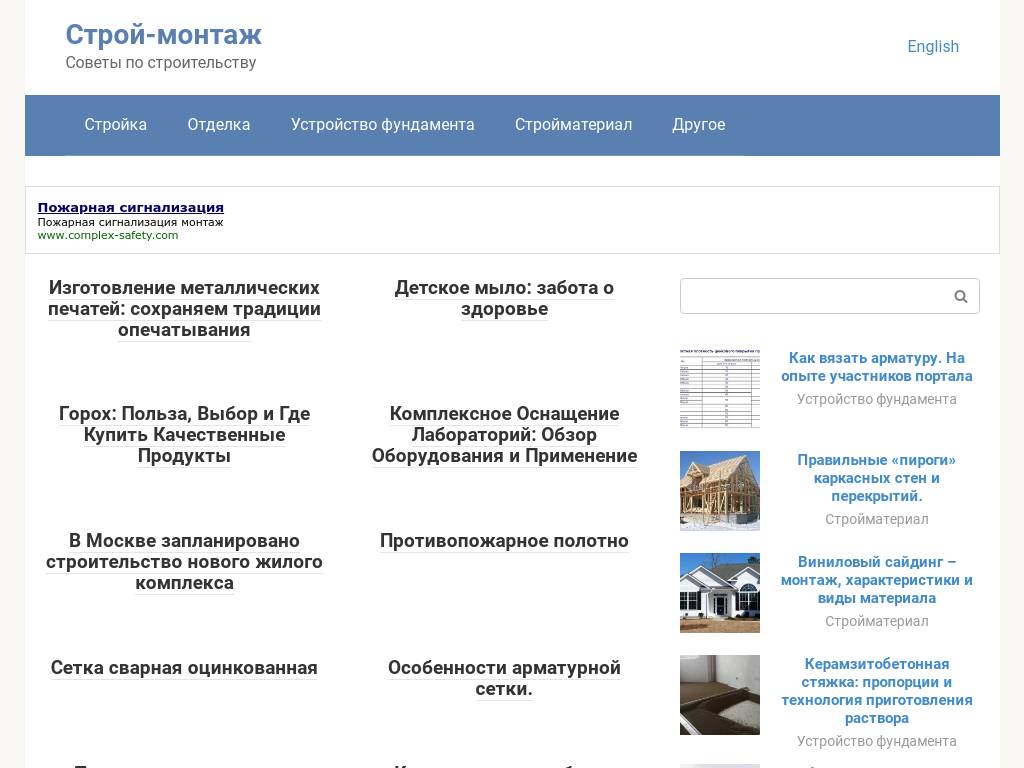Switch the site language to English
The width and height of the screenshot is (1024, 768).
pyautogui.click(x=932, y=46)
